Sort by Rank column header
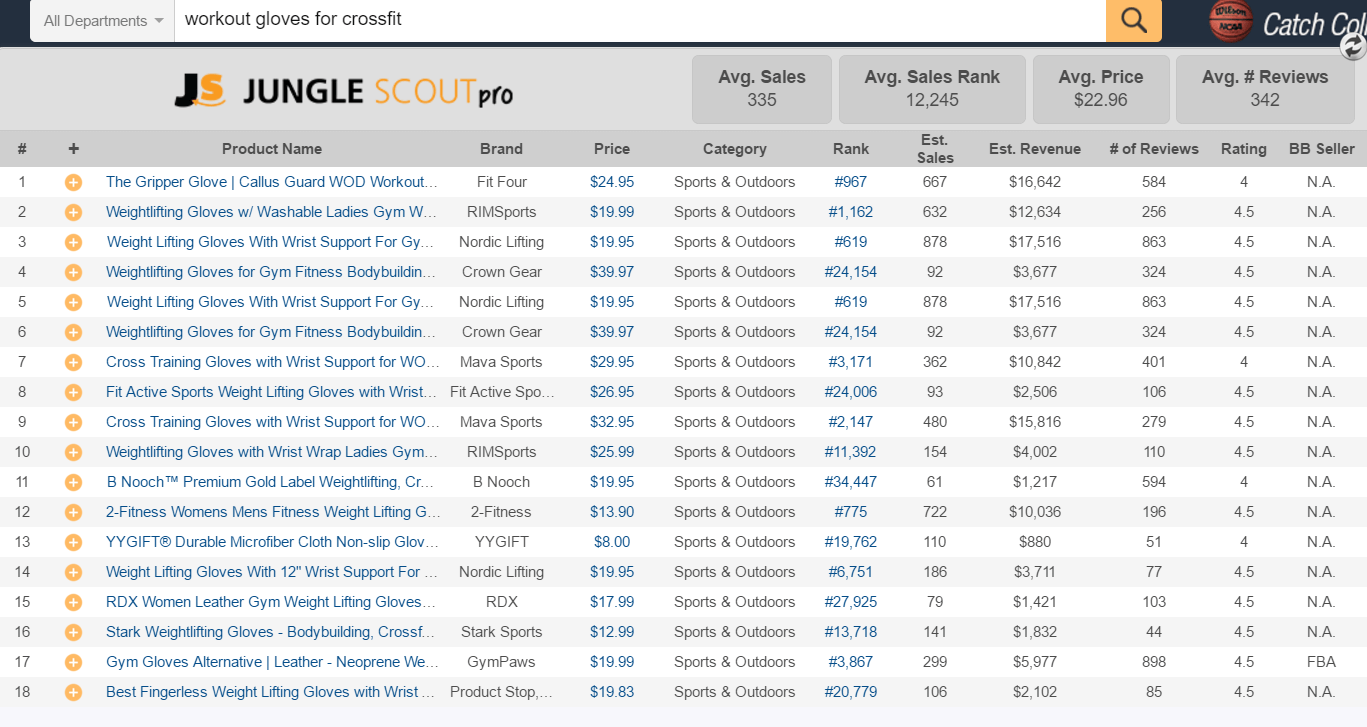Viewport: 1367px width, 727px height. click(851, 149)
